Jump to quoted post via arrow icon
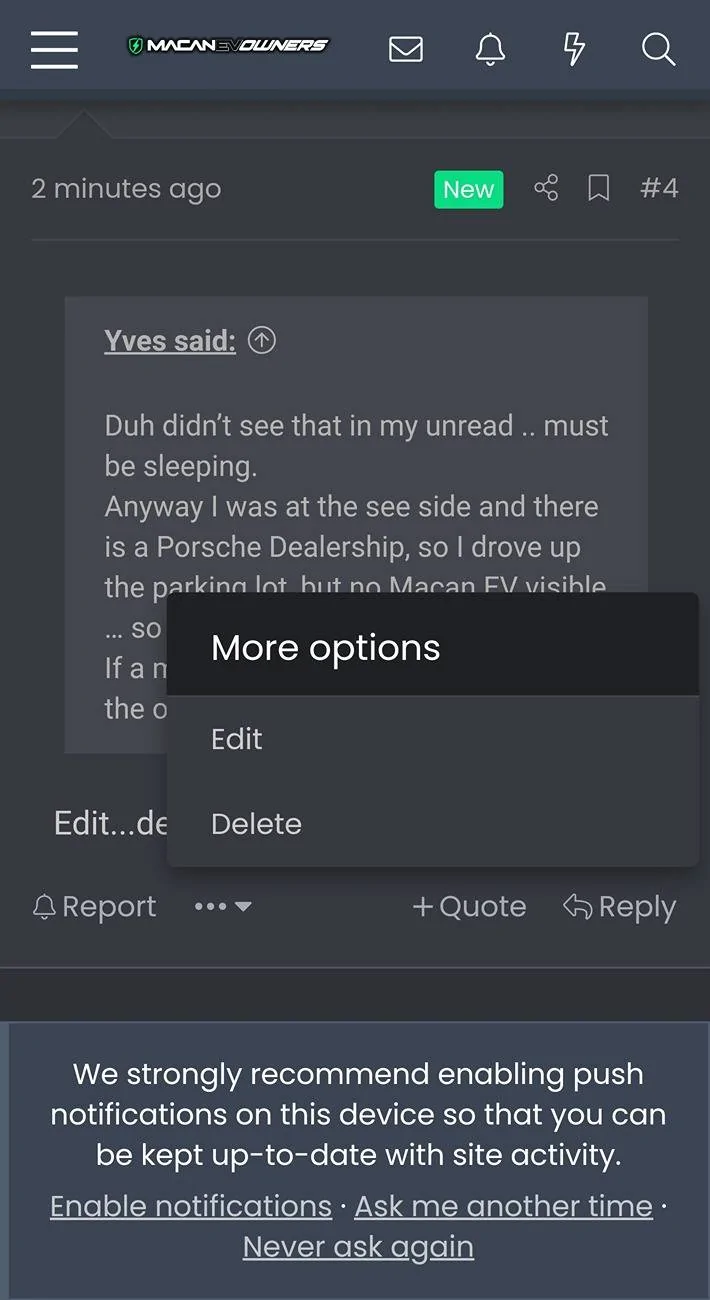 262,341
